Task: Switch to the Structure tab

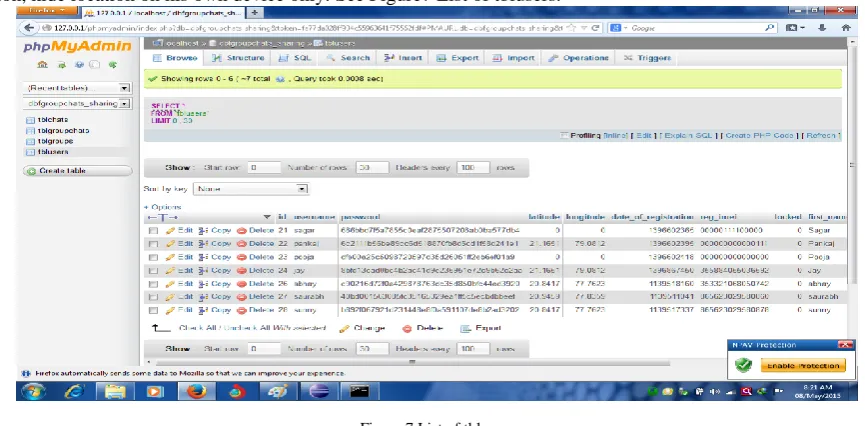Action: pyautogui.click(x=238, y=58)
